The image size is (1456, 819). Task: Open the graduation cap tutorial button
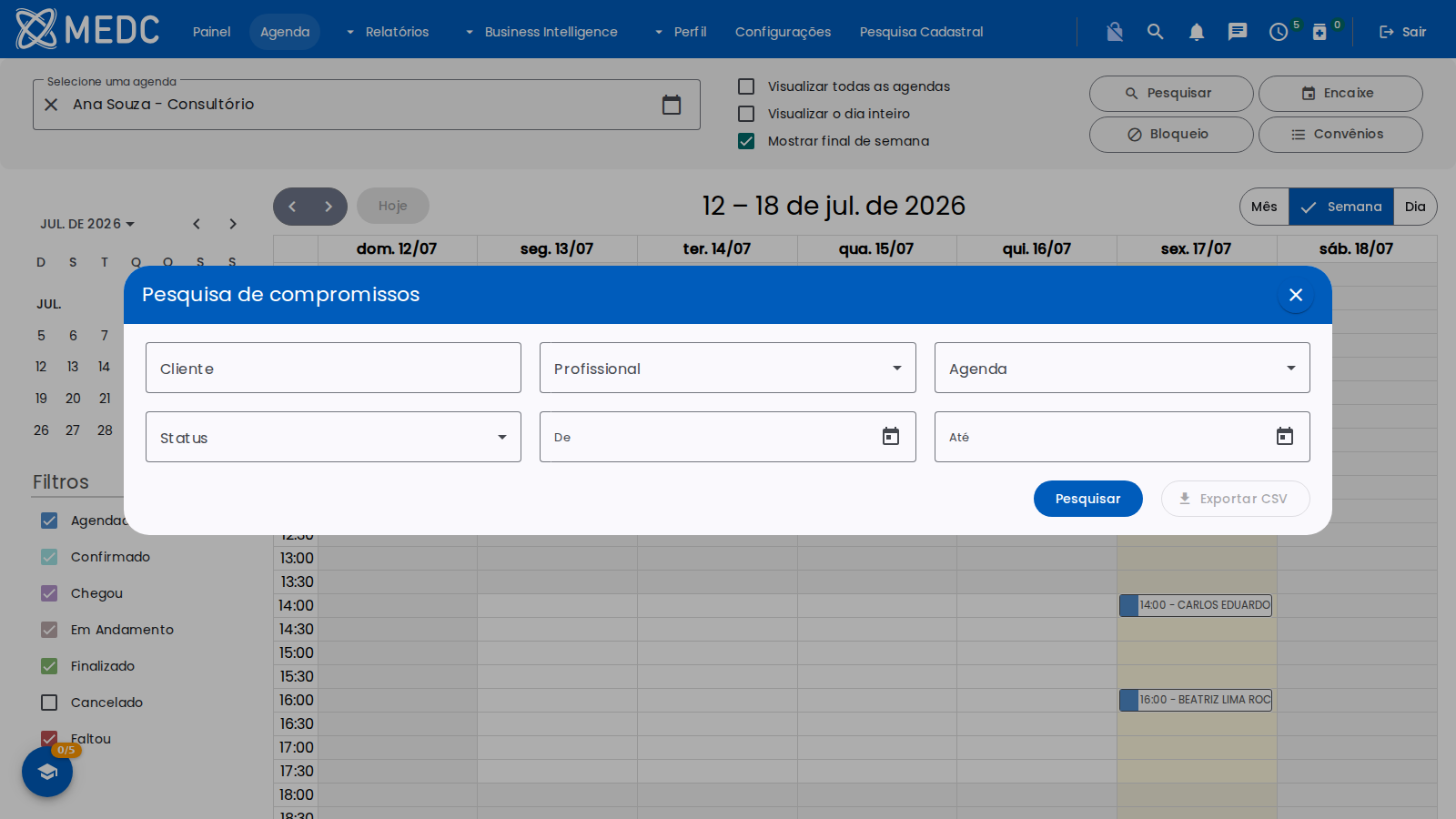(47, 772)
